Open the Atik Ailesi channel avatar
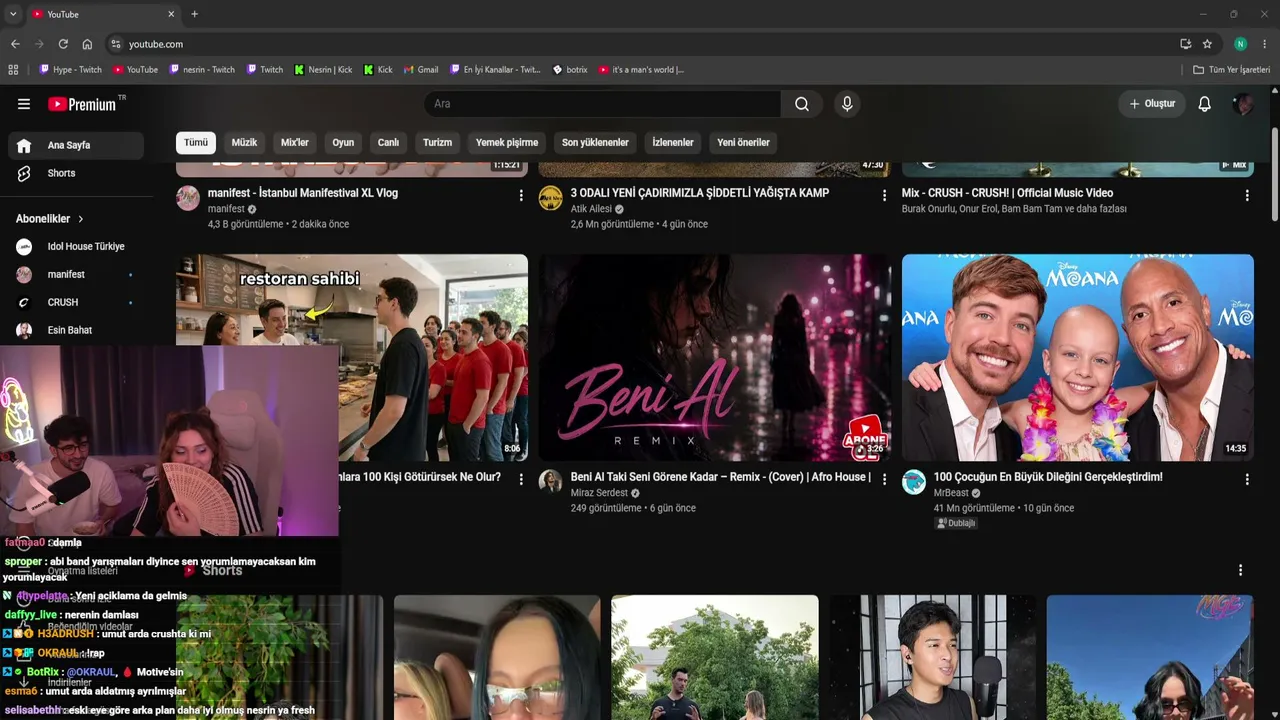 coord(551,198)
